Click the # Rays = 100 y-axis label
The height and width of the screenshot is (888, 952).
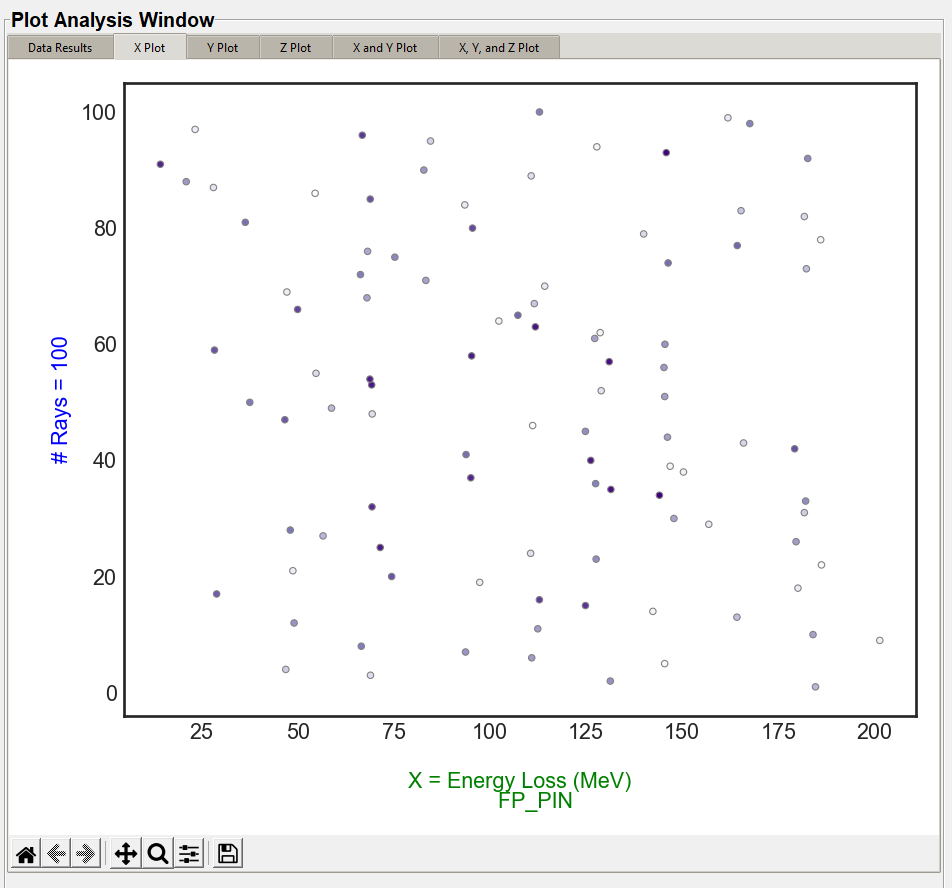(x=60, y=400)
